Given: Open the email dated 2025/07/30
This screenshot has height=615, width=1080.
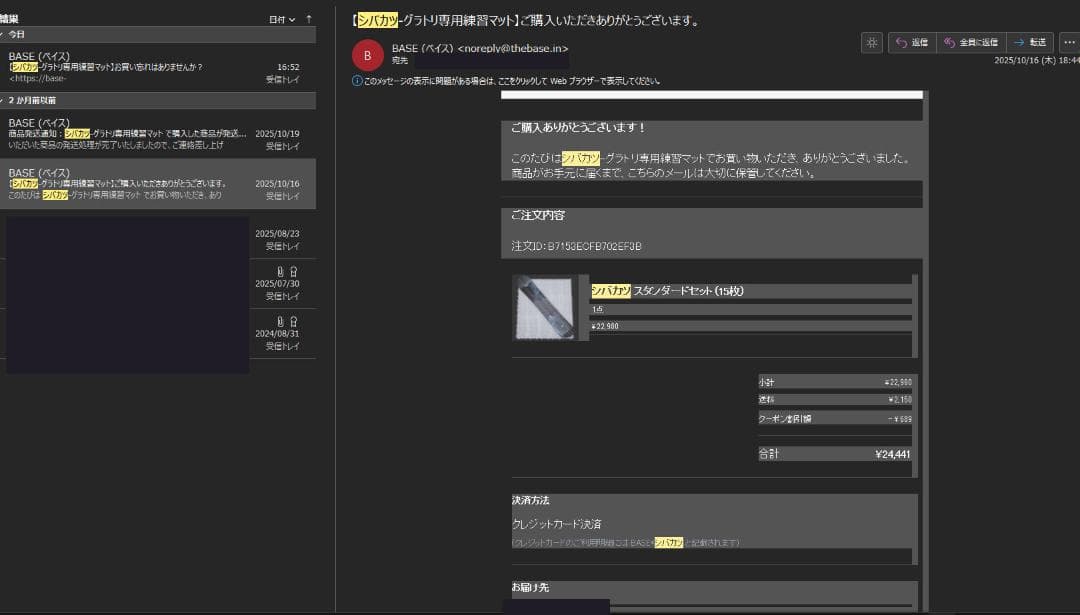Looking at the screenshot, I should click(x=158, y=284).
